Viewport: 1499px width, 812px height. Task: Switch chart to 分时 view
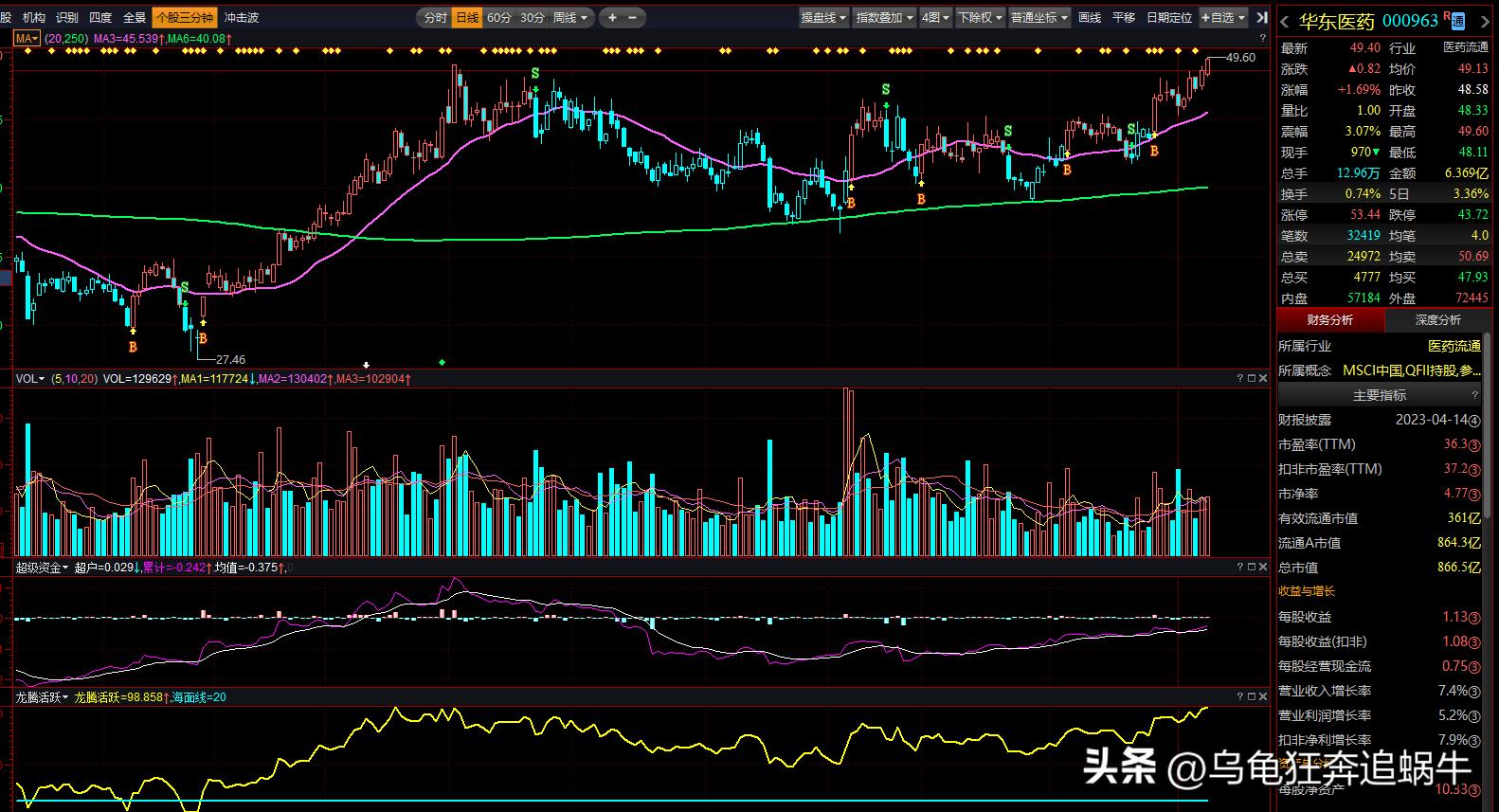435,17
